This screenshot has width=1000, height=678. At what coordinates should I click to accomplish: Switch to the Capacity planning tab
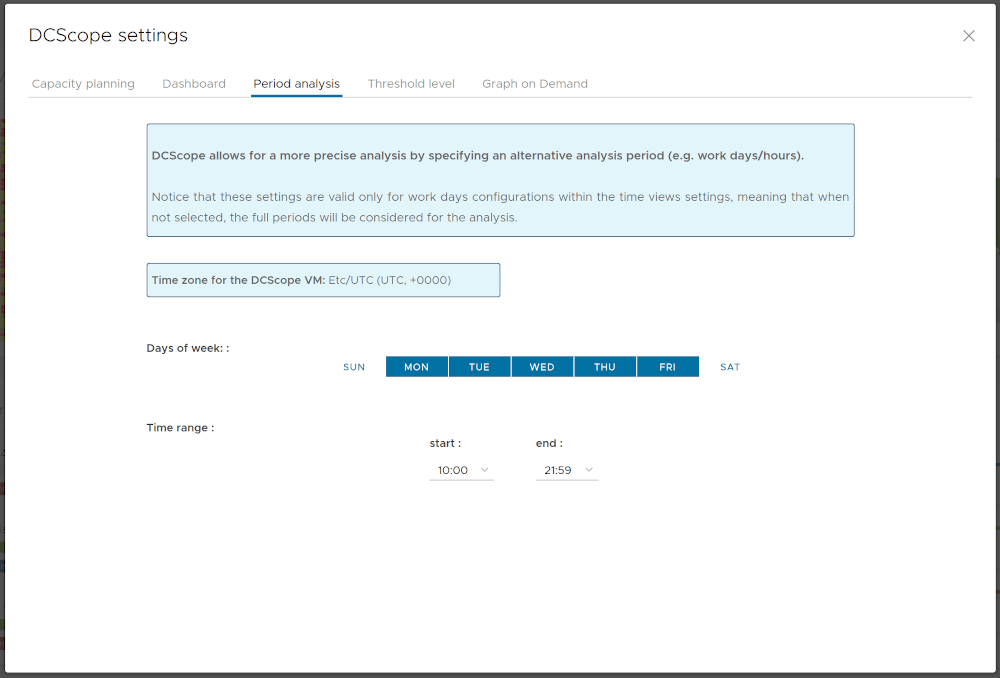pyautogui.click(x=83, y=84)
